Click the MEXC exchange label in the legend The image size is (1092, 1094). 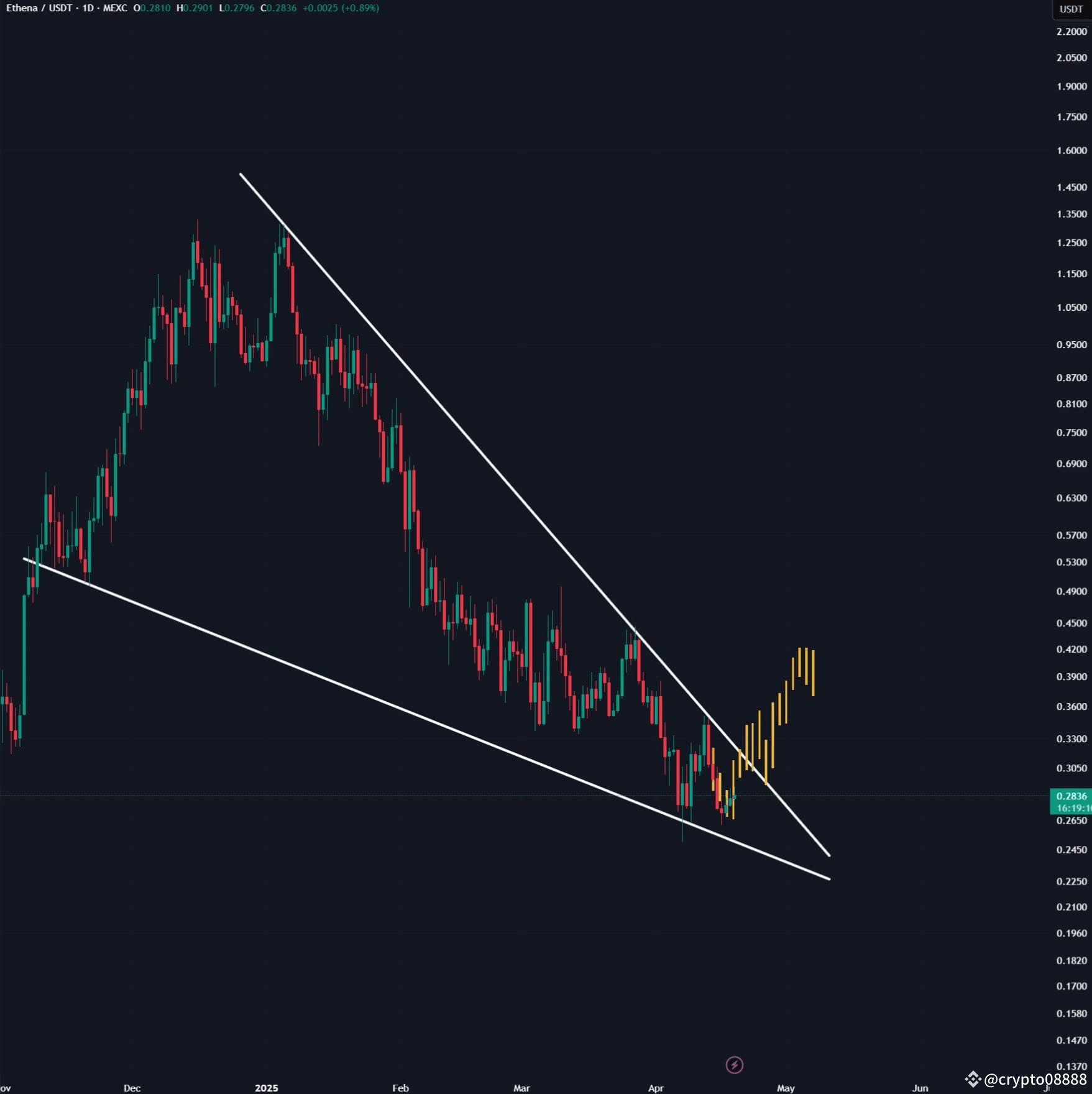(115, 9)
